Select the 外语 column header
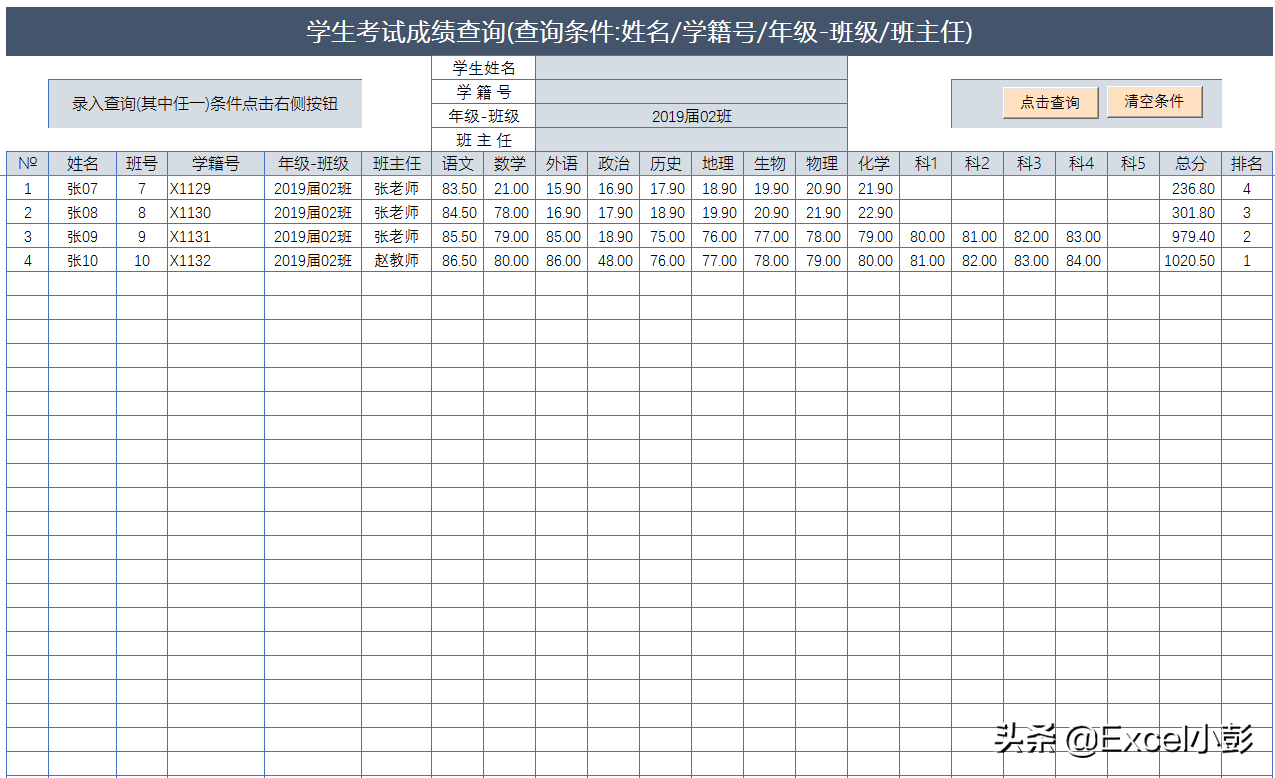Image resolution: width=1275 pixels, height=778 pixels. pos(562,164)
